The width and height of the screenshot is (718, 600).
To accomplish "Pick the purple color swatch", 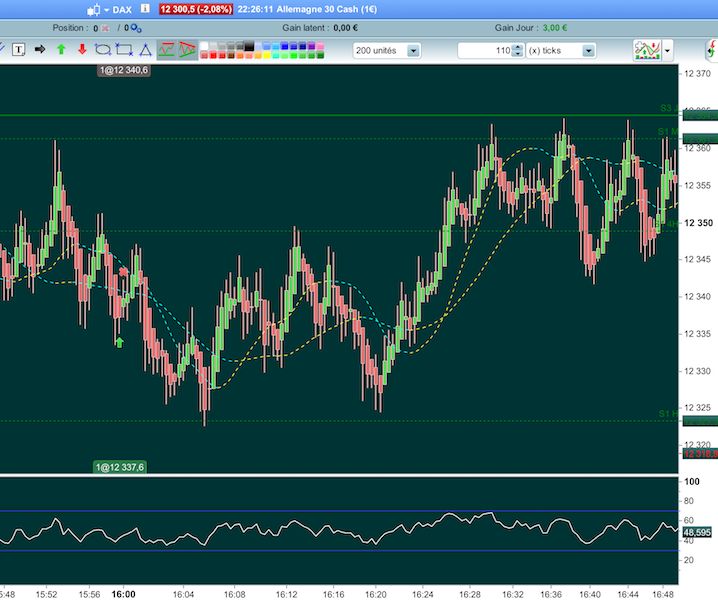I will (x=311, y=46).
